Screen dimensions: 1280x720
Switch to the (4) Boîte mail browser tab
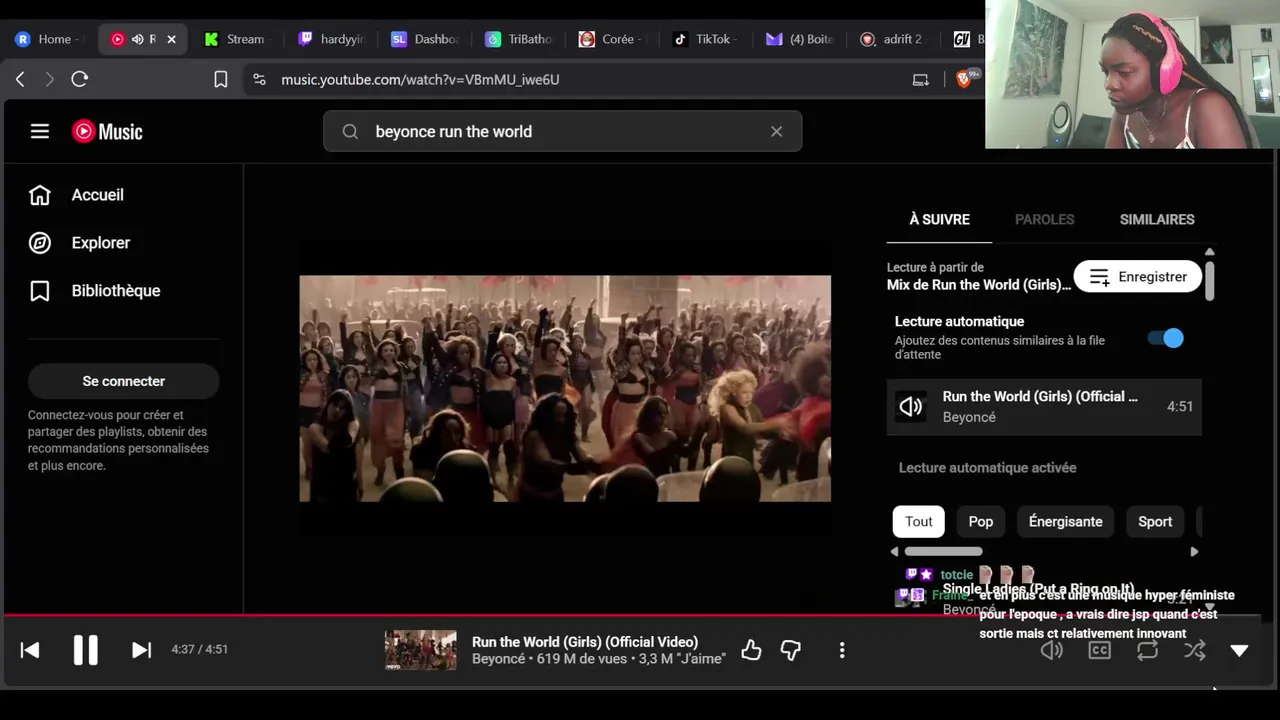(800, 39)
